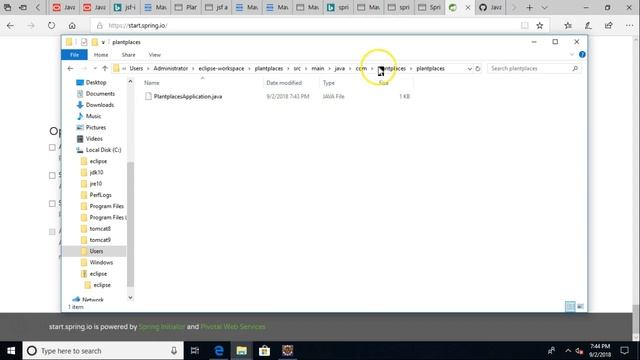
Task: Go back in the File Explorer window
Action: pyautogui.click(x=70, y=69)
